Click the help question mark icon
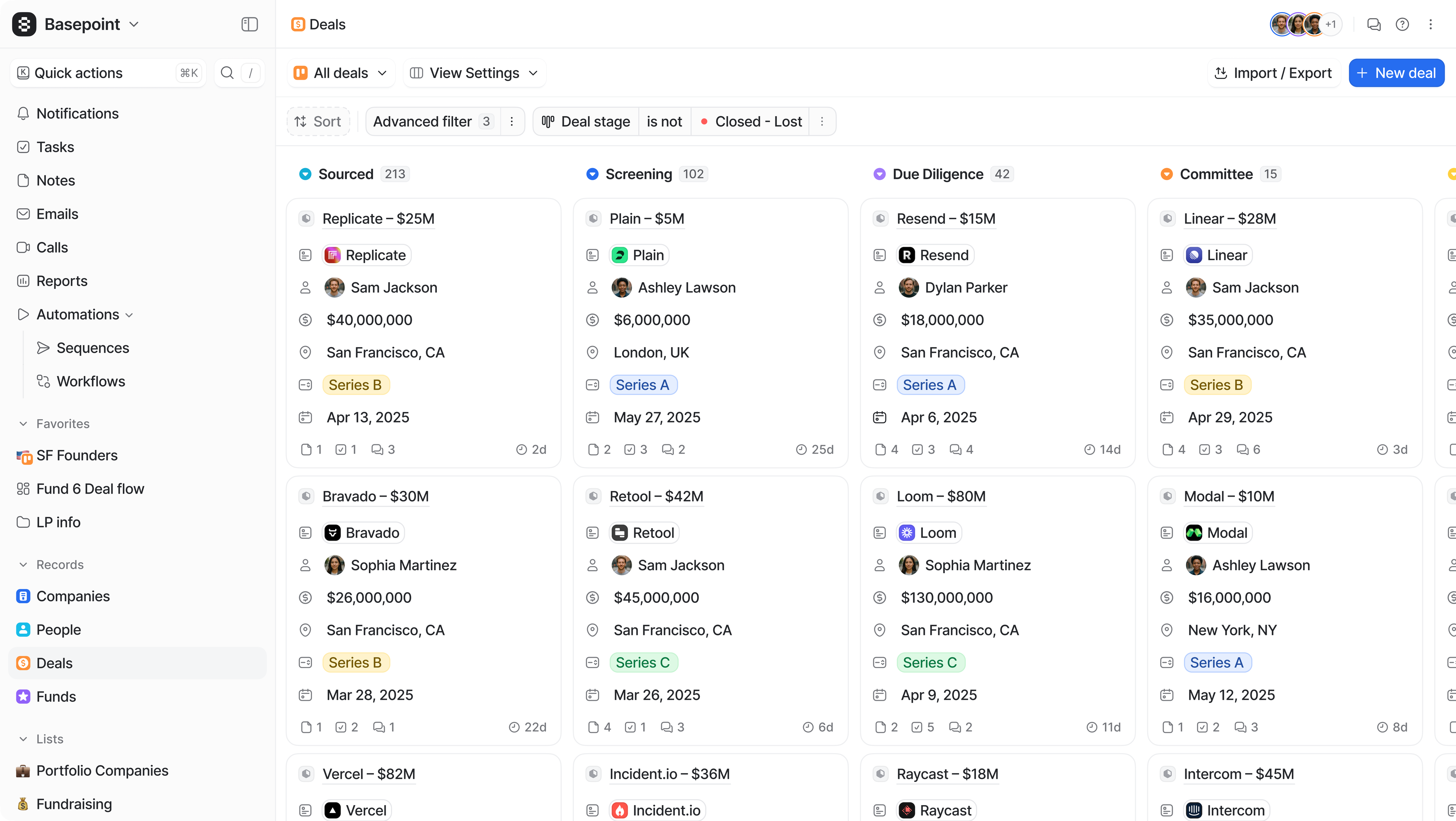 1402,24
